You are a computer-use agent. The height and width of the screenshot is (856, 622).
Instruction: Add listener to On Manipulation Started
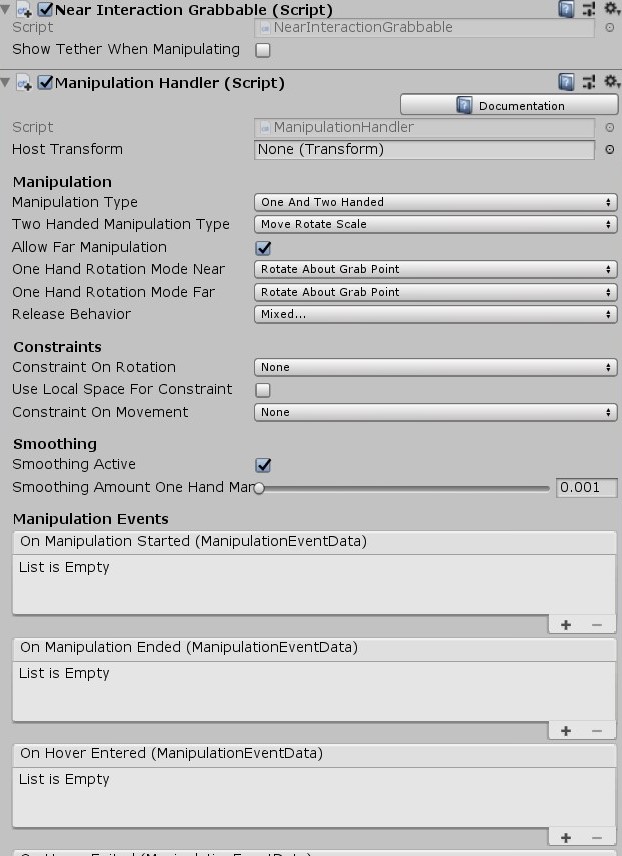(566, 625)
